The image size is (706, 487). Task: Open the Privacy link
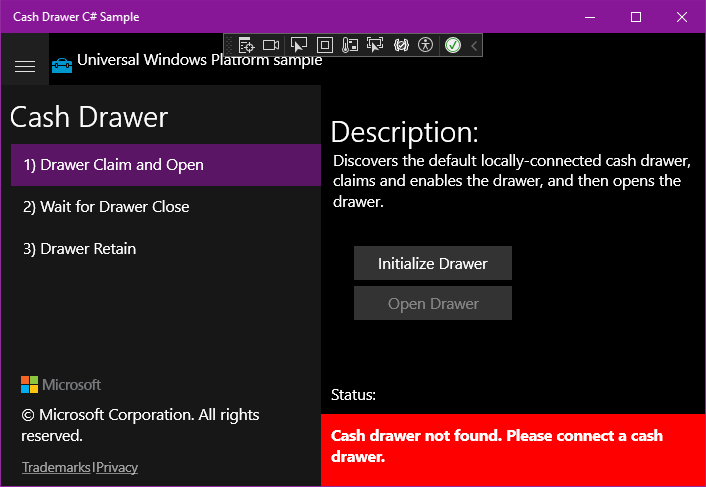(117, 467)
